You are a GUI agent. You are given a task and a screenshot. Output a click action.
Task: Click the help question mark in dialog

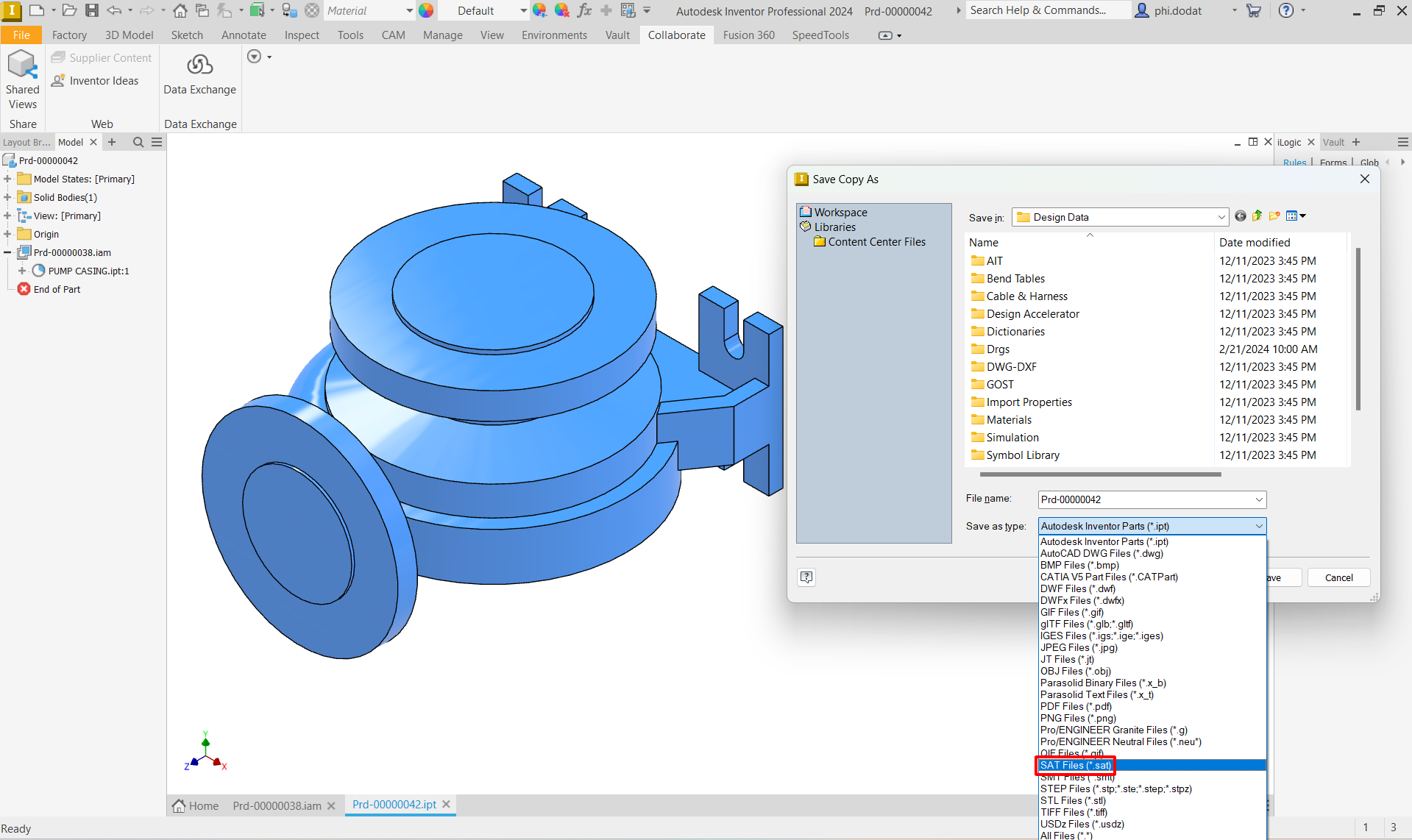click(806, 577)
